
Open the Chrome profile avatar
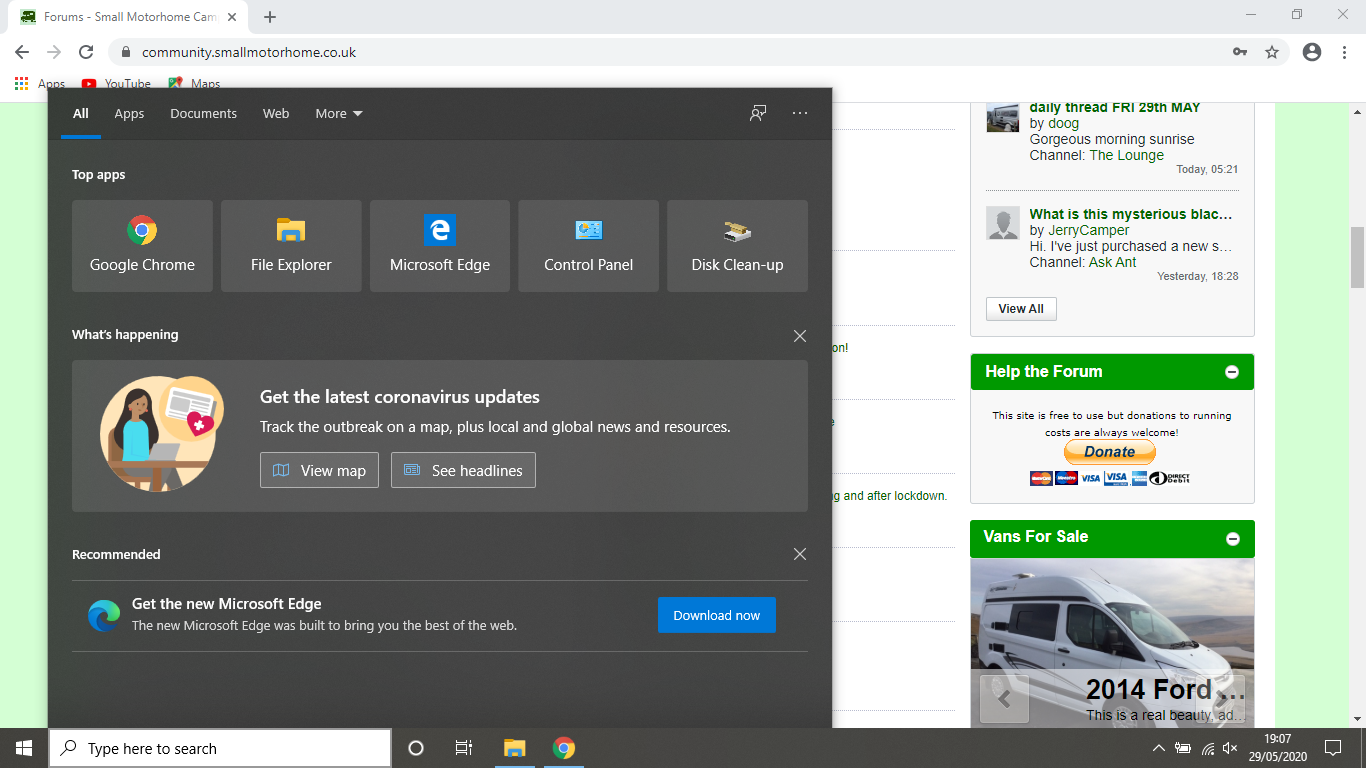(x=1312, y=52)
